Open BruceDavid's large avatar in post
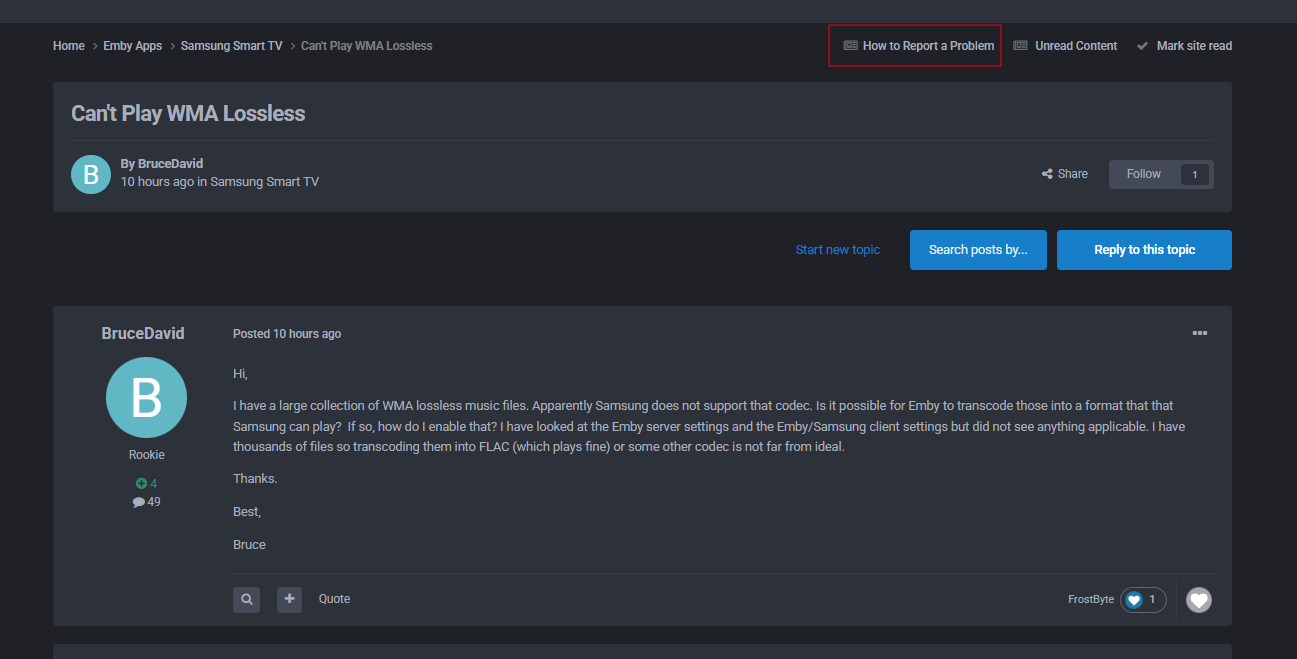Screen dimensions: 1297x659 tap(146, 397)
